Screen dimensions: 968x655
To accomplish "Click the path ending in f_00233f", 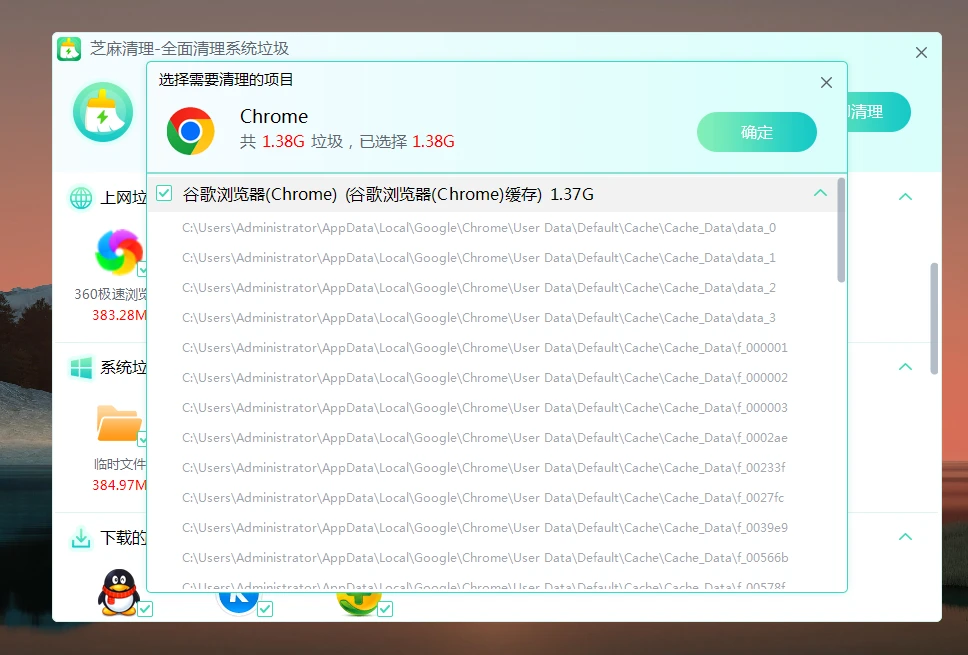I will (483, 467).
